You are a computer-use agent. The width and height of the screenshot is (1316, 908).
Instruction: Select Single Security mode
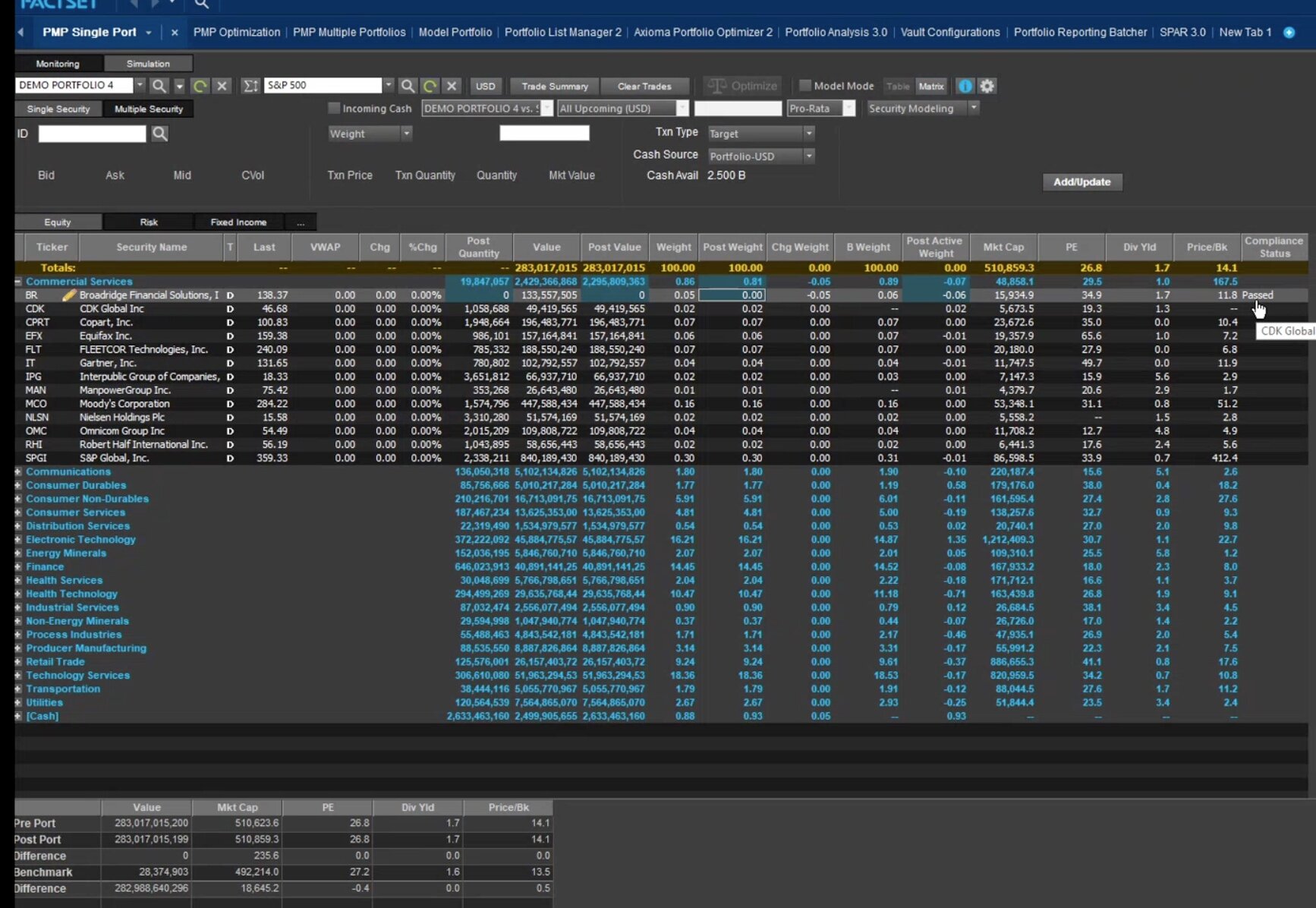(x=58, y=109)
